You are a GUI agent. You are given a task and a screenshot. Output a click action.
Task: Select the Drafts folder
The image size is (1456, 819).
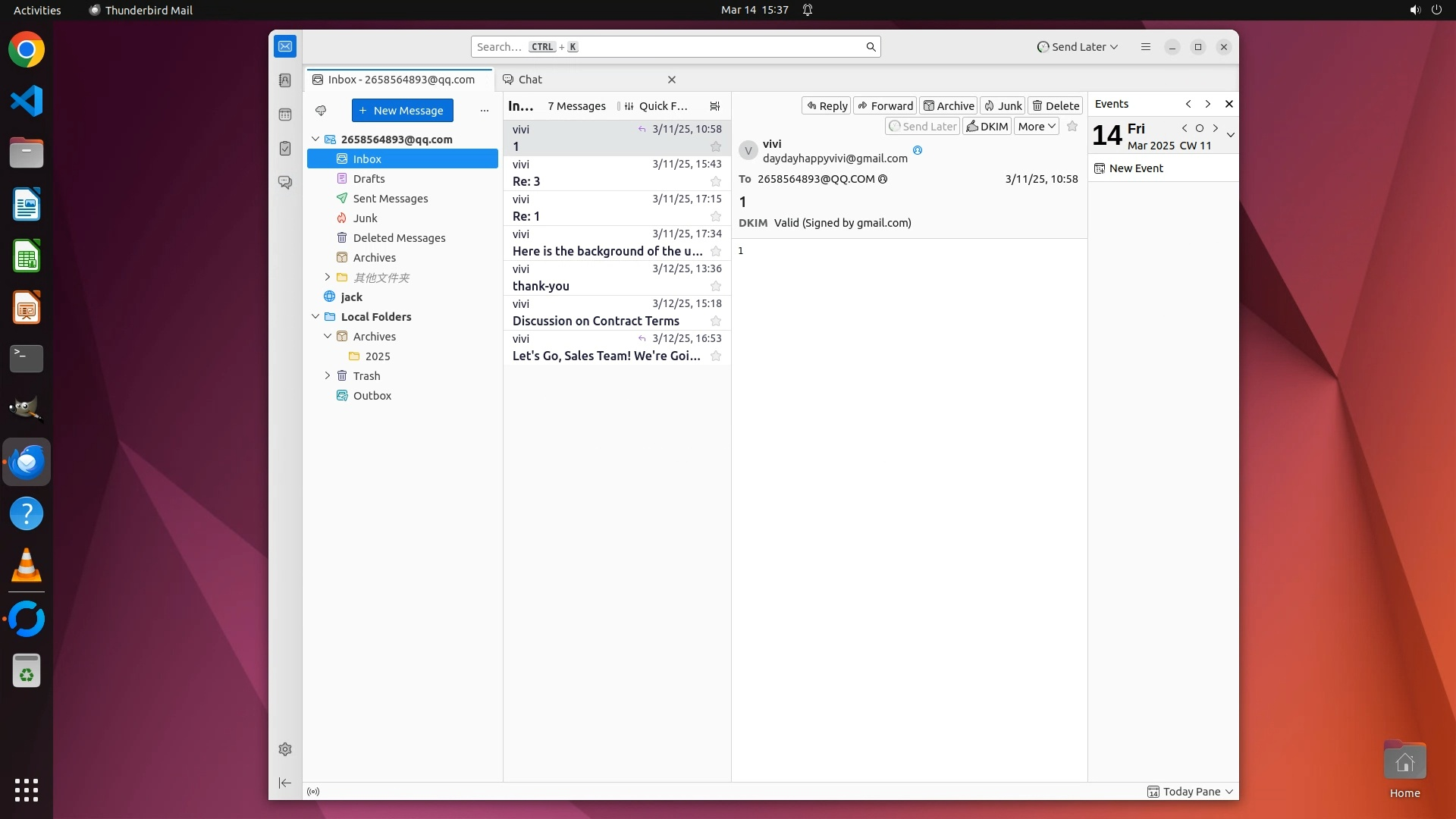point(369,179)
